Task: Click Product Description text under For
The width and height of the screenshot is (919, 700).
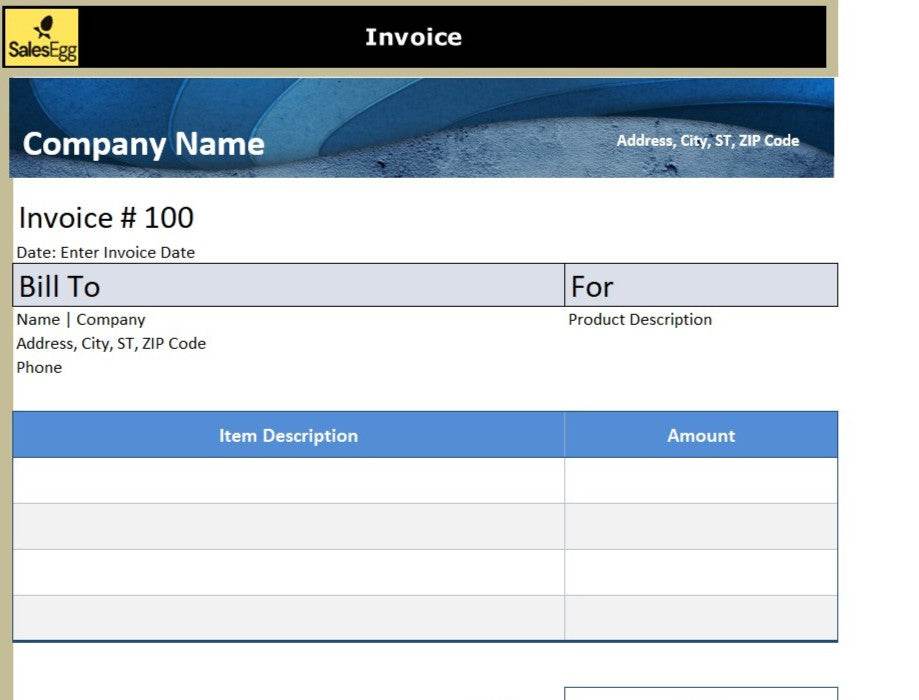Action: click(x=640, y=320)
